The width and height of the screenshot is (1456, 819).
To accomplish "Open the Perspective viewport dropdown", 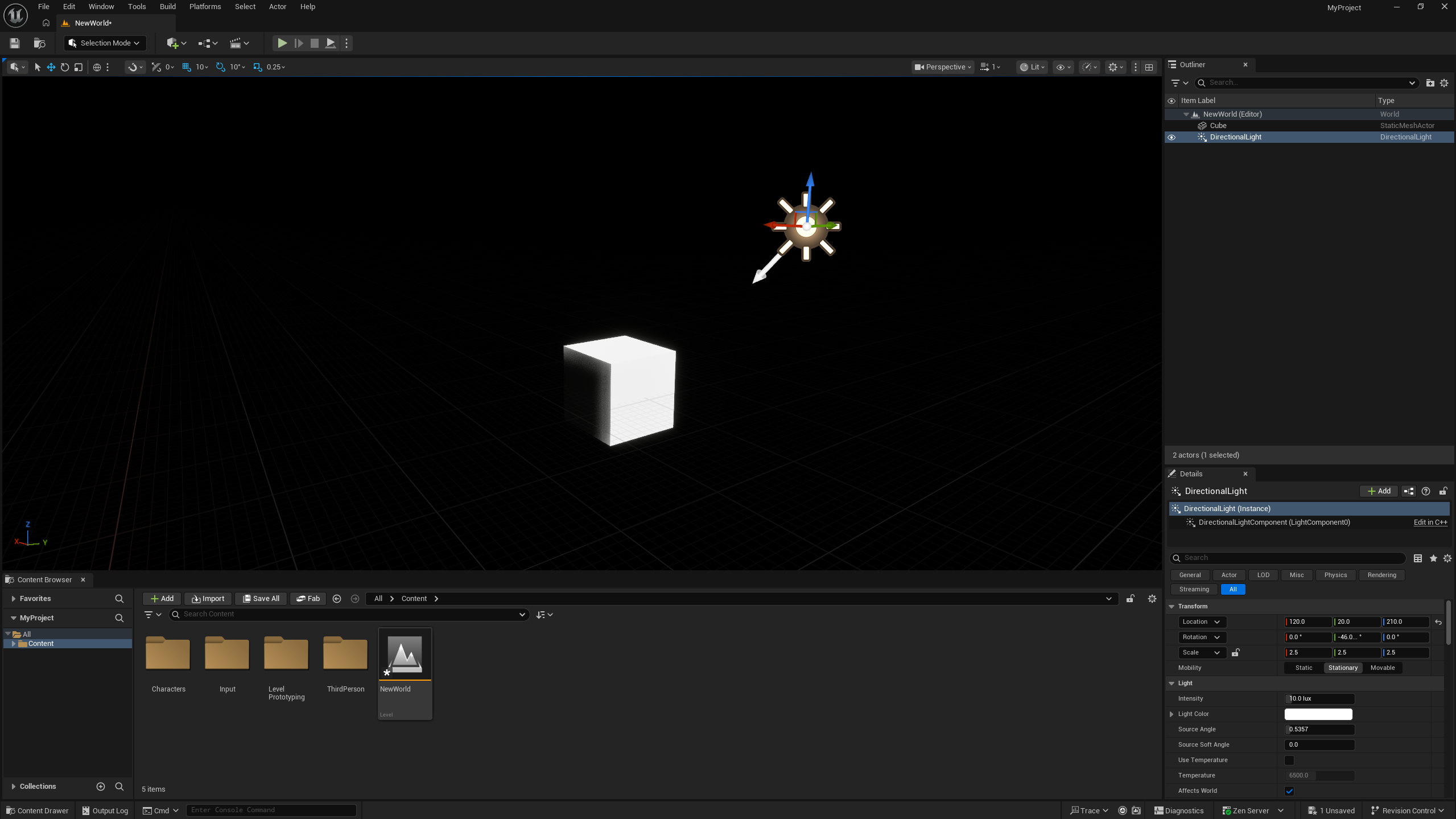I will click(x=943, y=67).
